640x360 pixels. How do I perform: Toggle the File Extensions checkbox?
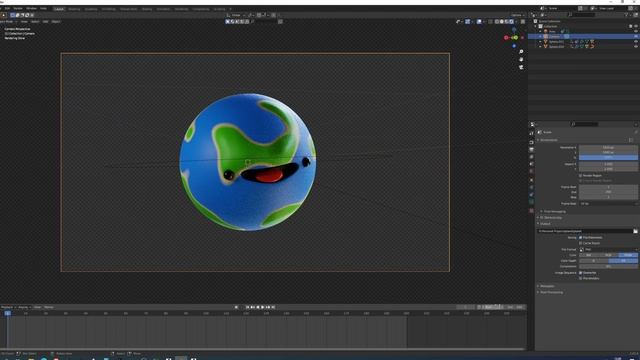pos(580,238)
